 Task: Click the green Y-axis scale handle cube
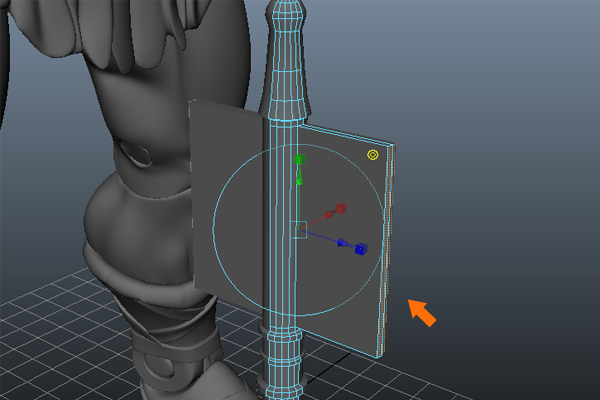300,159
